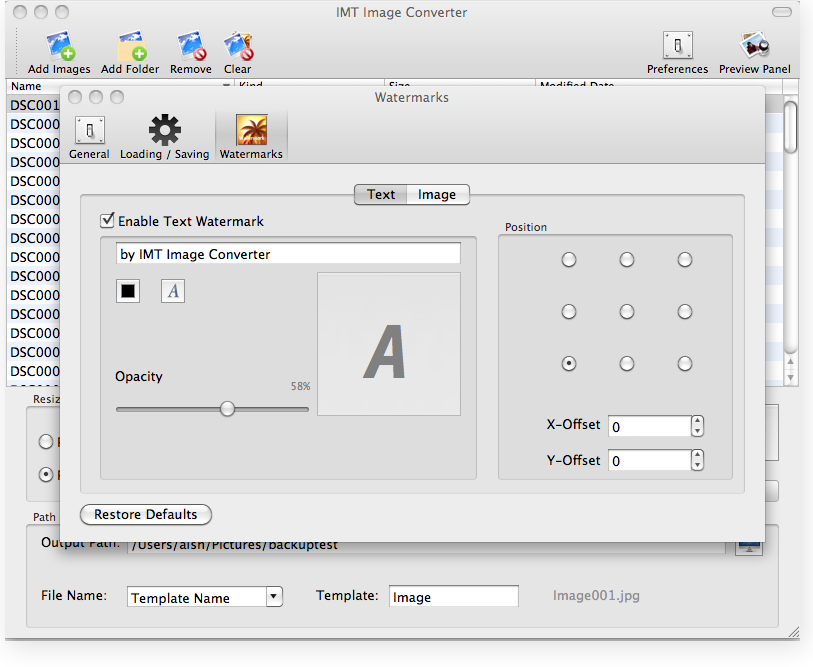Click the Name column header in file list
813x667 pixels.
[120, 86]
